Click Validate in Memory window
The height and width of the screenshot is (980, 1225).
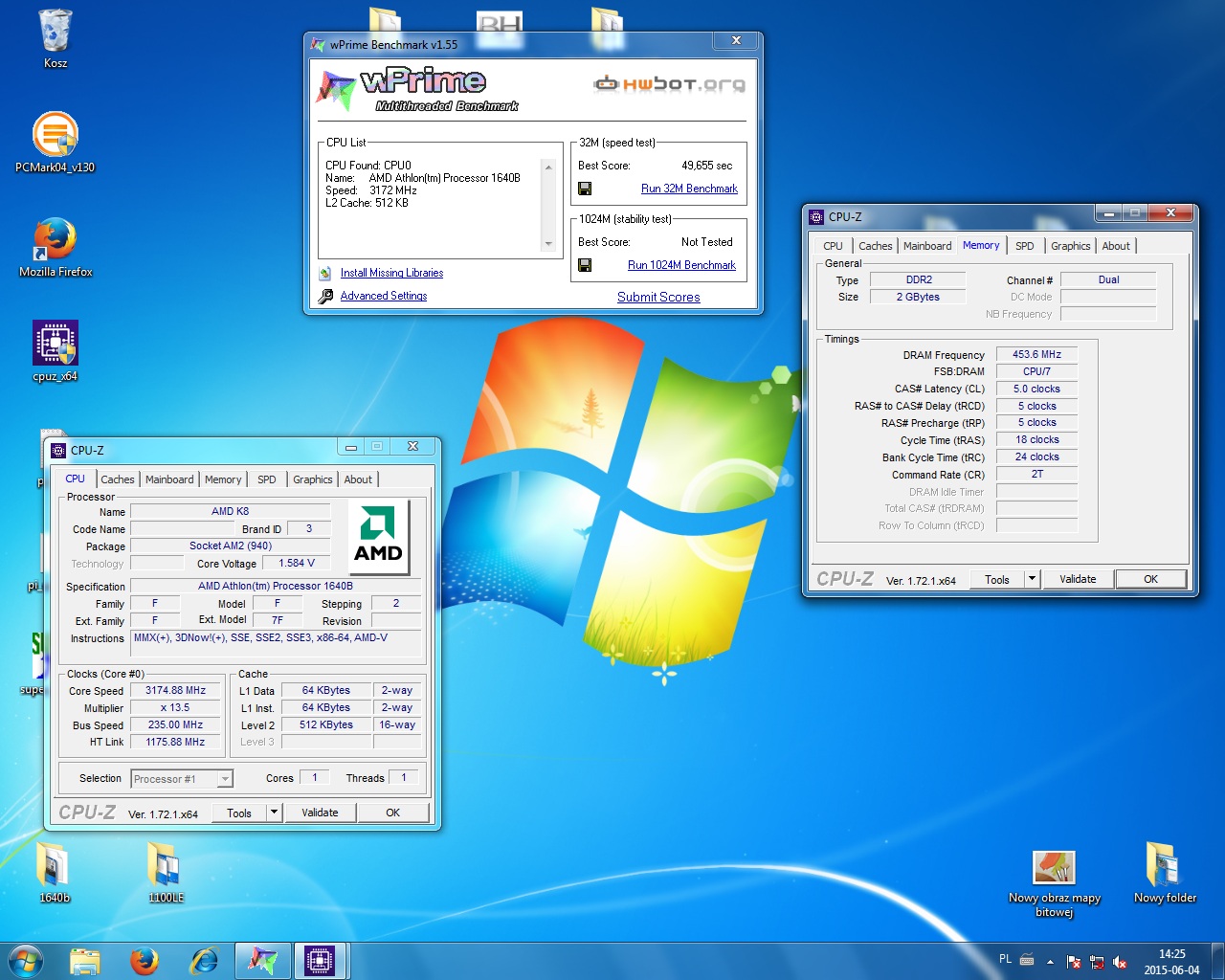click(x=1078, y=579)
